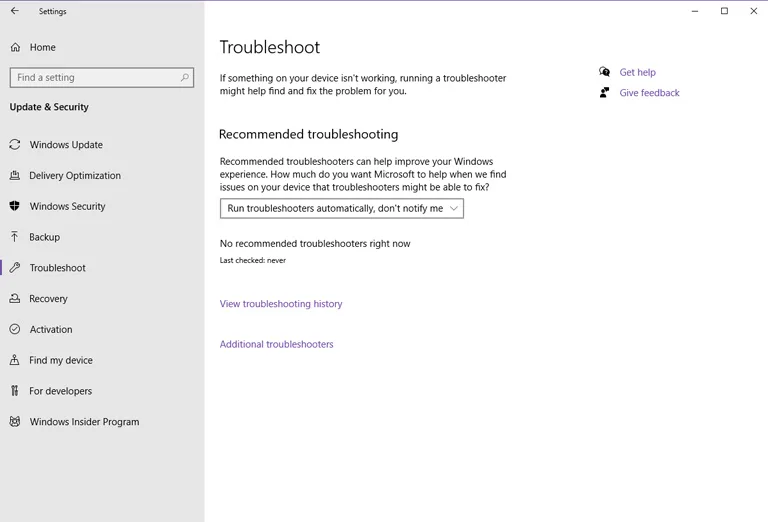Click the Settings window title

pyautogui.click(x=52, y=11)
